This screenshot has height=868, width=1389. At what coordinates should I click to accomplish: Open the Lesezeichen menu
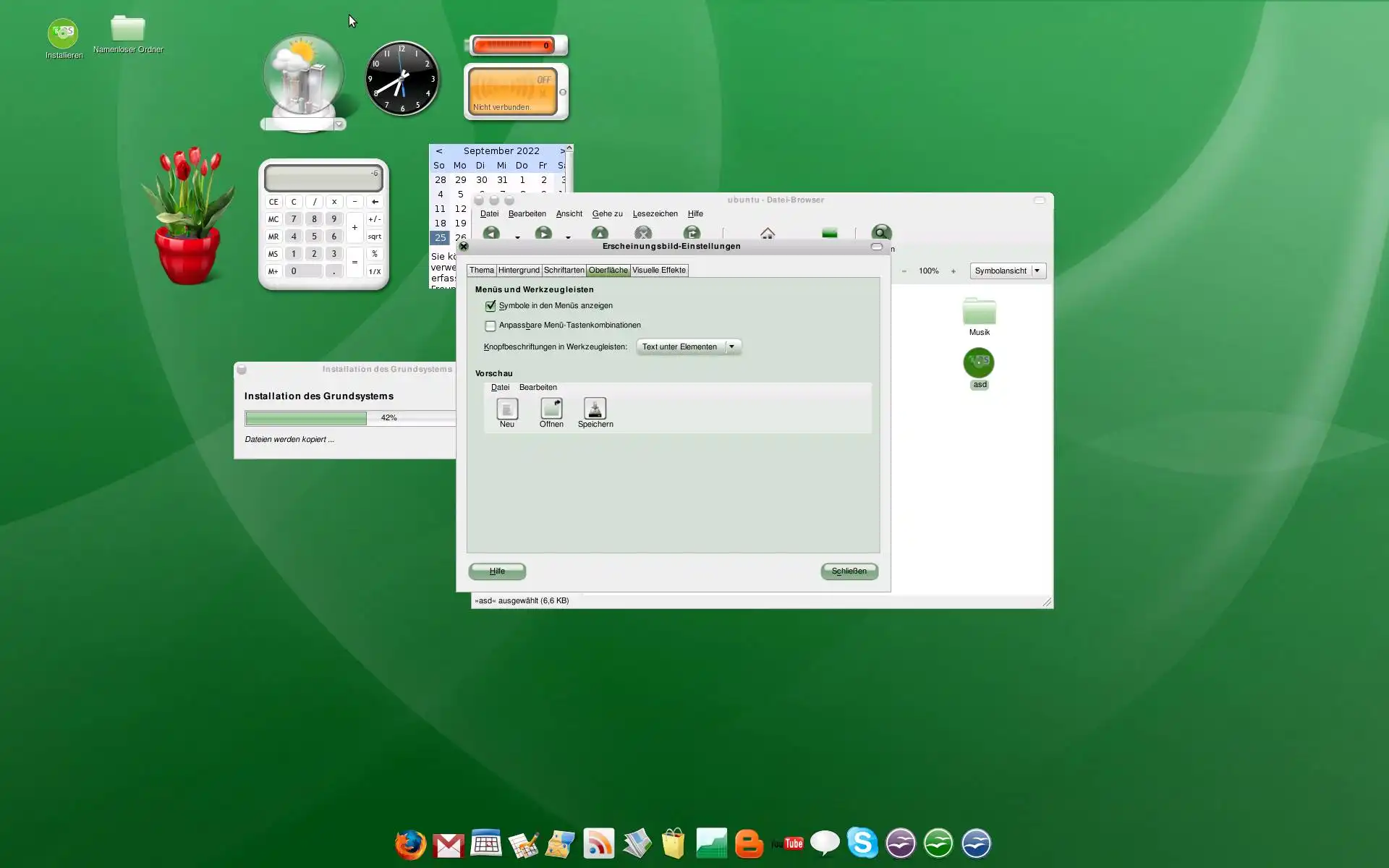point(655,213)
